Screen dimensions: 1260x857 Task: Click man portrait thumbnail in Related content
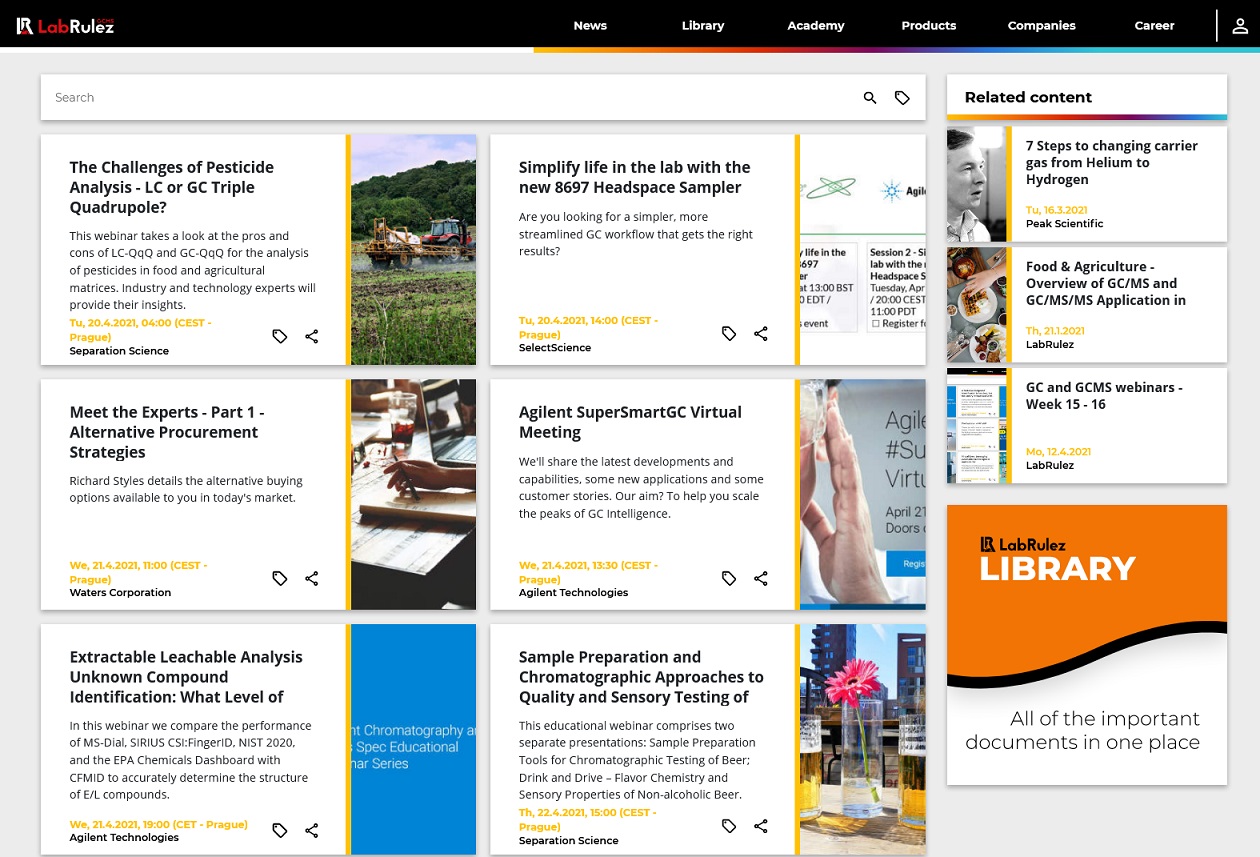click(976, 184)
